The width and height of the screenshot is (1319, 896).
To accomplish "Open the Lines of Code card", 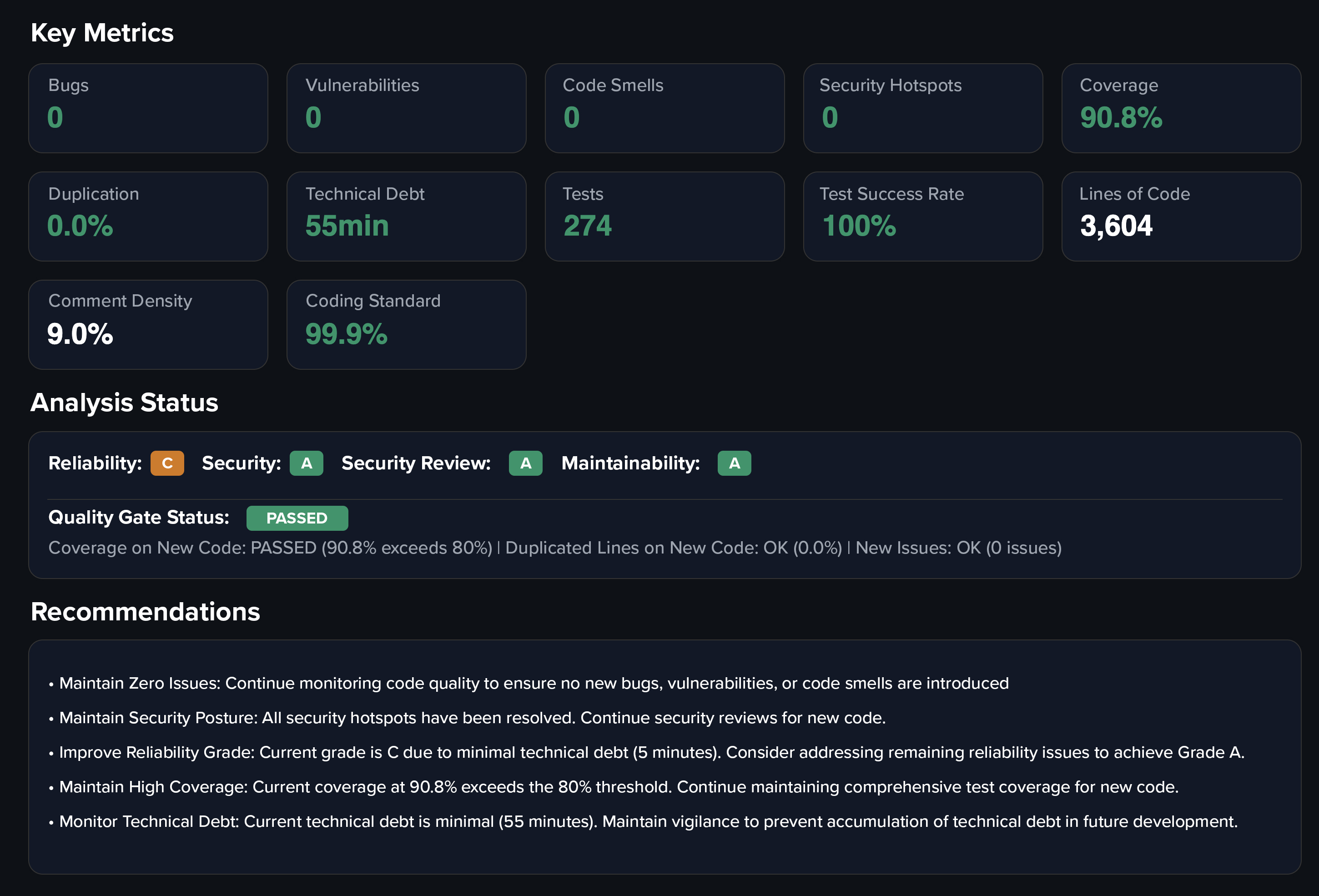I will tap(1181, 216).
